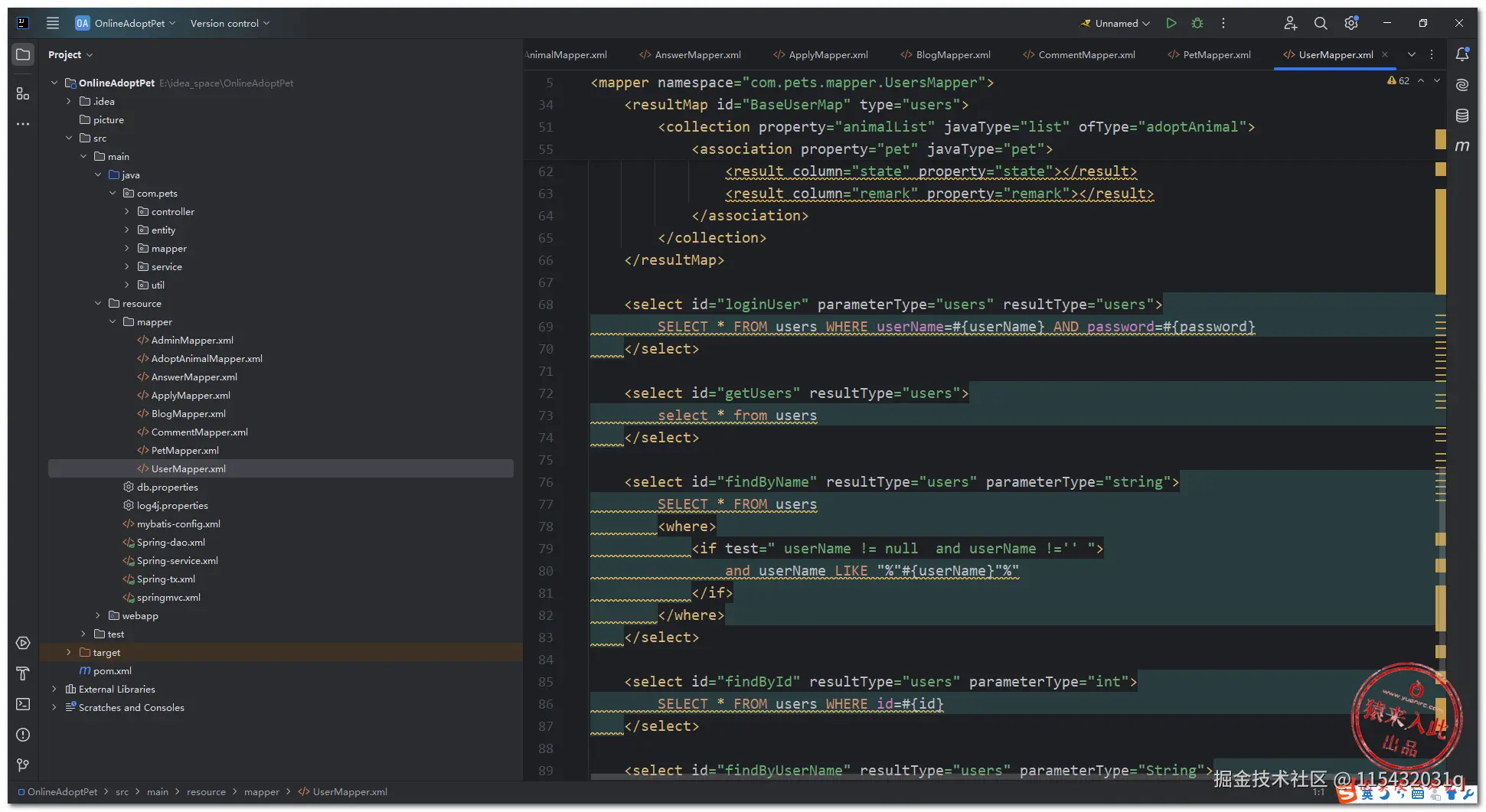This screenshot has height=812, width=1486.
Task: Open the Database tool window
Action: coord(1462,116)
